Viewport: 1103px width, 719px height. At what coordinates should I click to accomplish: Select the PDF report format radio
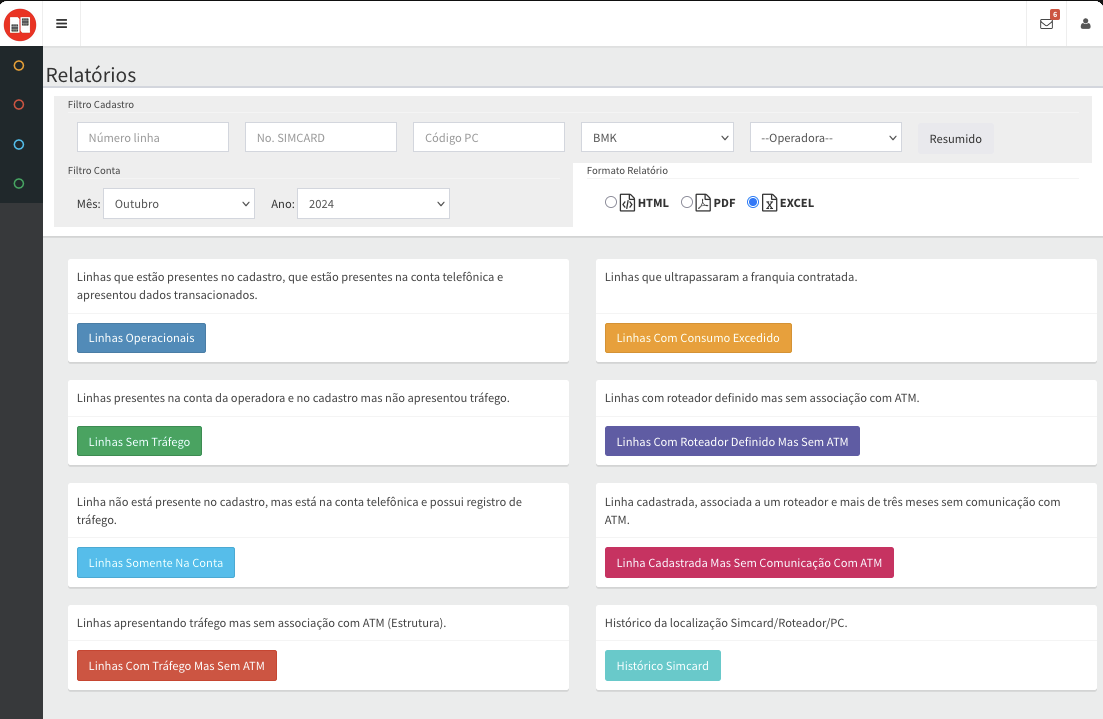tap(687, 202)
